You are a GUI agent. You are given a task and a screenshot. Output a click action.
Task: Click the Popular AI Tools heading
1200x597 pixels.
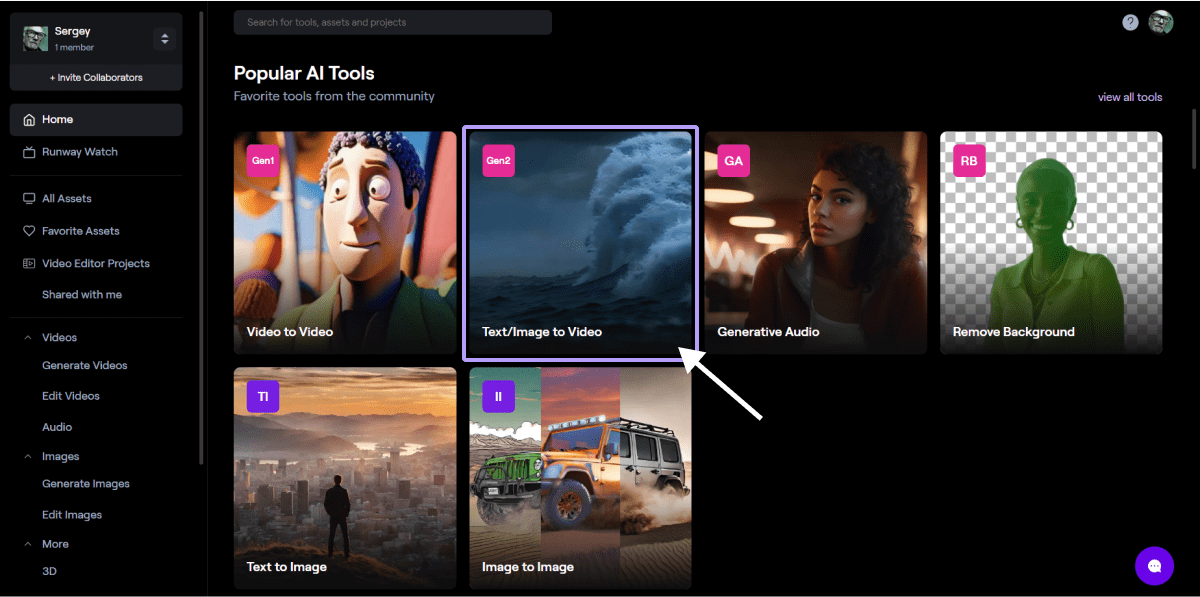304,73
